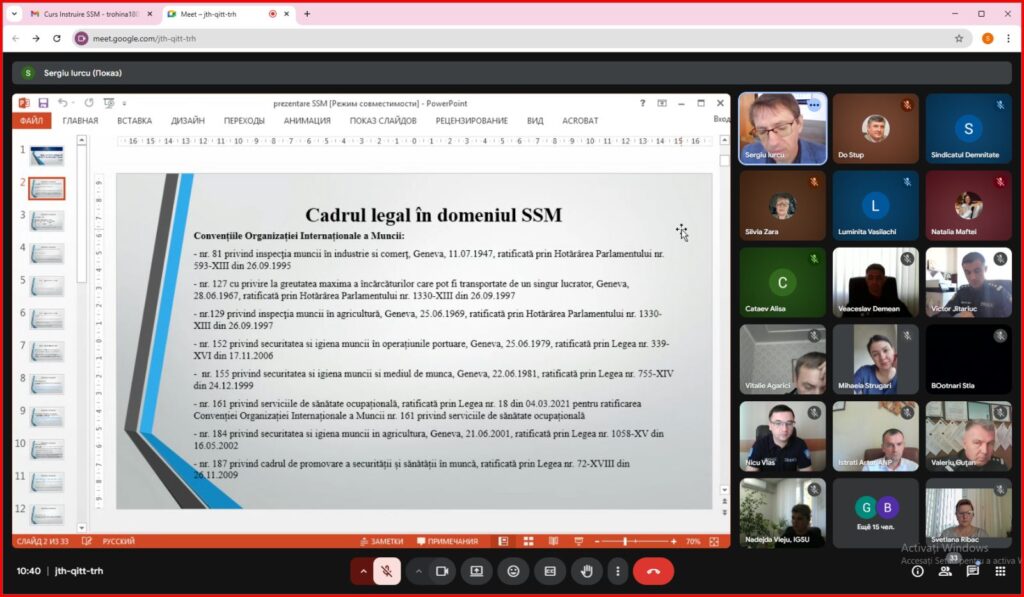Open the emoji reactions button
The image size is (1024, 597).
click(x=514, y=571)
